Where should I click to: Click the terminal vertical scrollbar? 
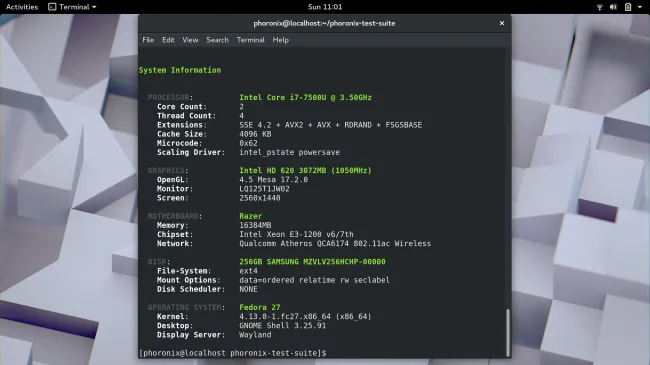[507, 332]
